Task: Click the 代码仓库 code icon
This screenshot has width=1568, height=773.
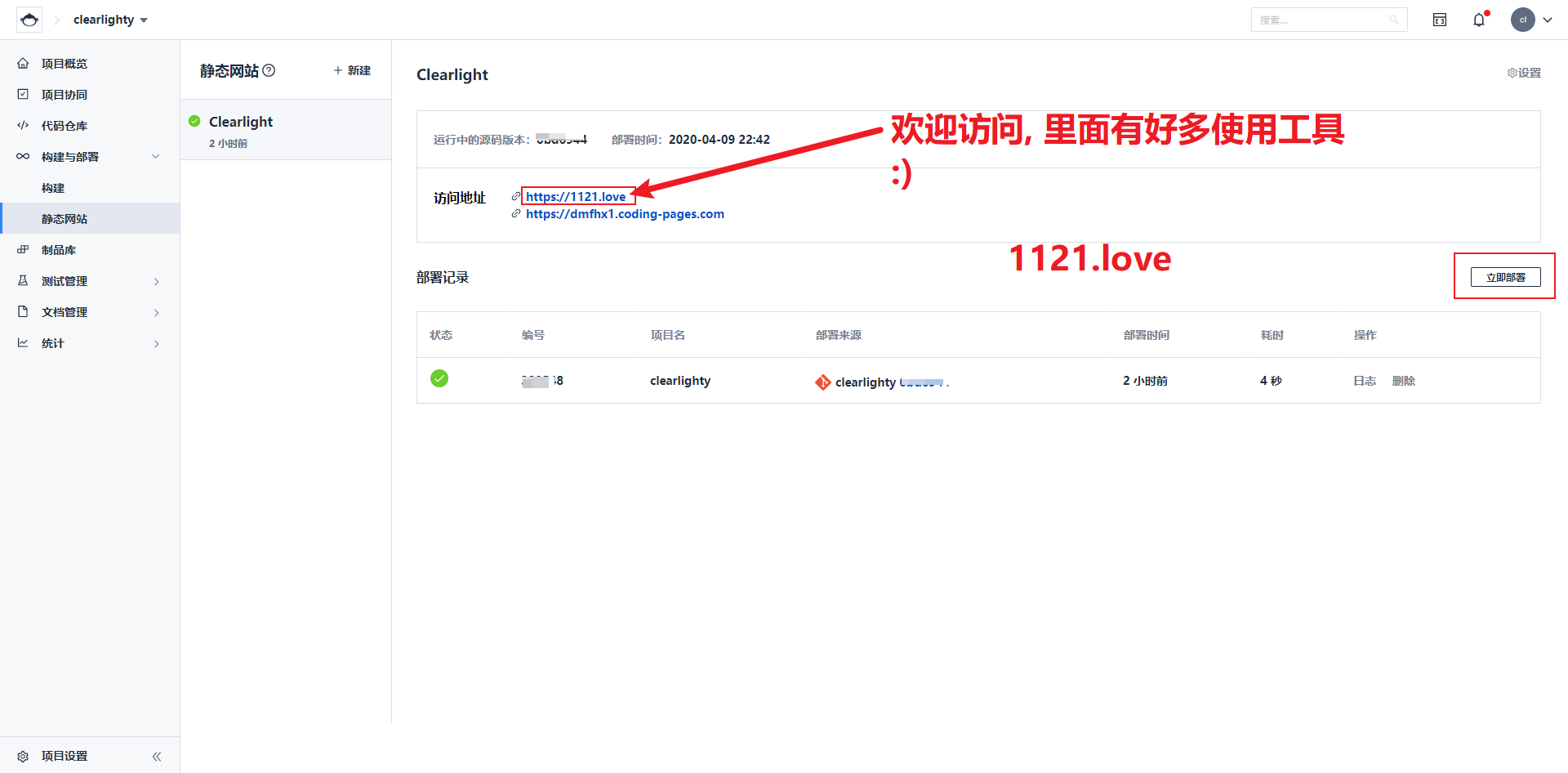Action: [23, 125]
